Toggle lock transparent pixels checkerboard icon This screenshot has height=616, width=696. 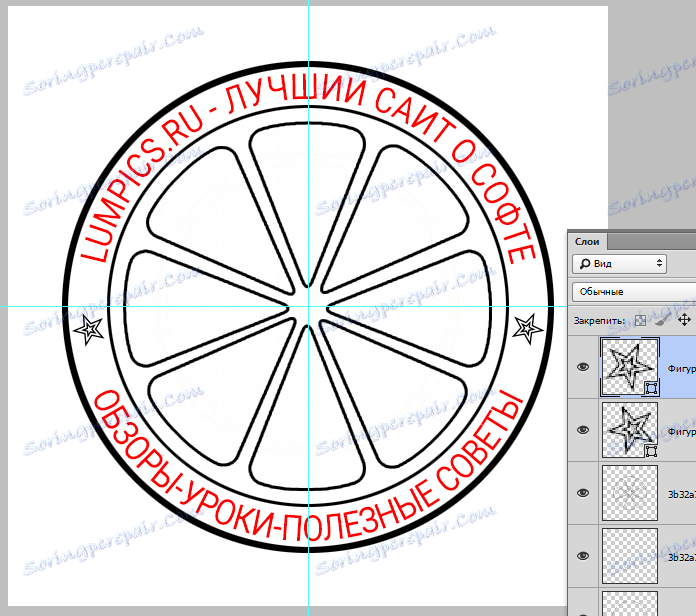click(x=640, y=320)
